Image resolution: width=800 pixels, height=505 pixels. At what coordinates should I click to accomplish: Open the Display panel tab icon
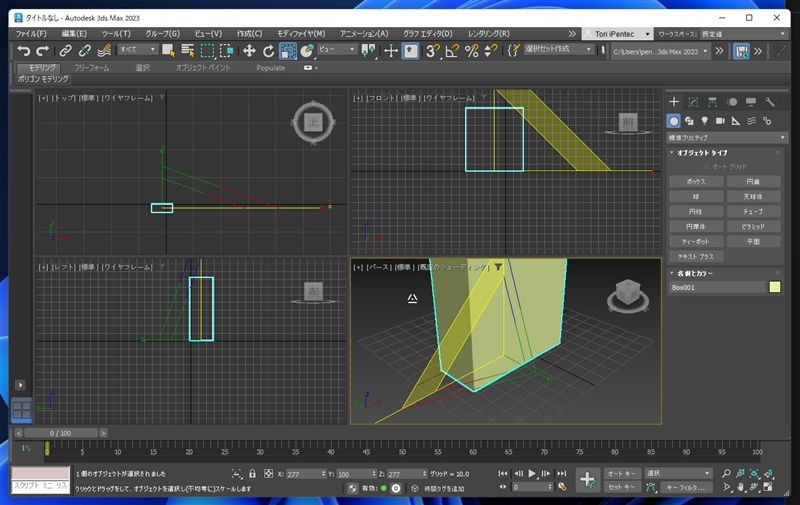click(751, 102)
